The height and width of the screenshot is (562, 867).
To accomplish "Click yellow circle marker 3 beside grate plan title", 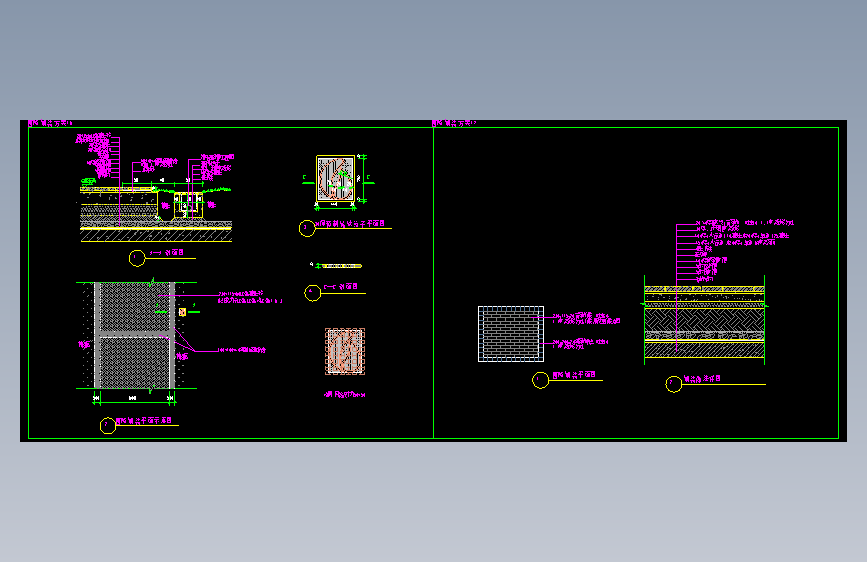I will click(307, 228).
